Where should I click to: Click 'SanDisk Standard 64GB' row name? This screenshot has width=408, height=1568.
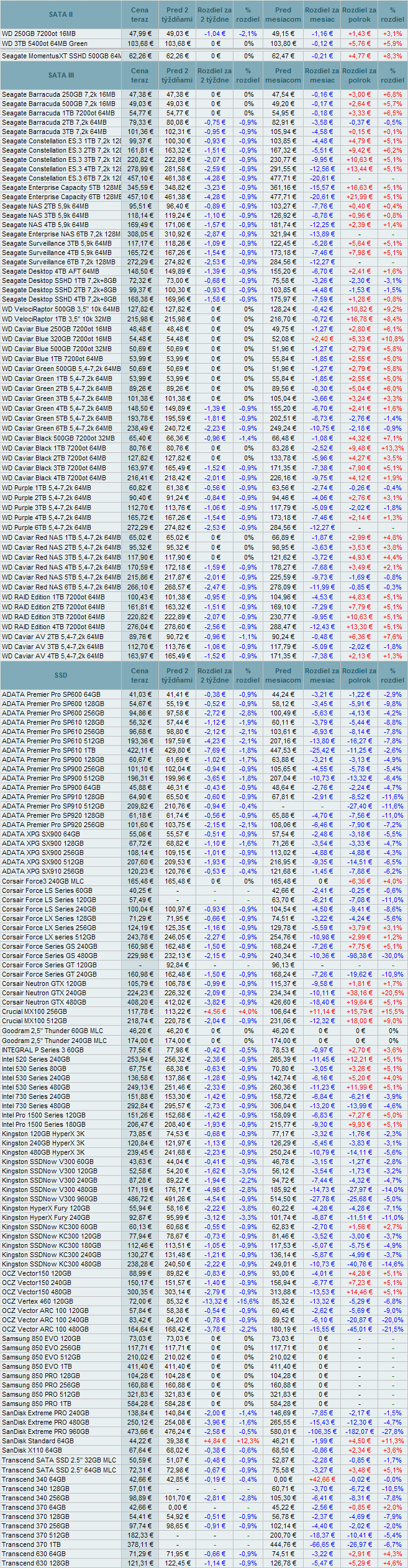[38, 1441]
